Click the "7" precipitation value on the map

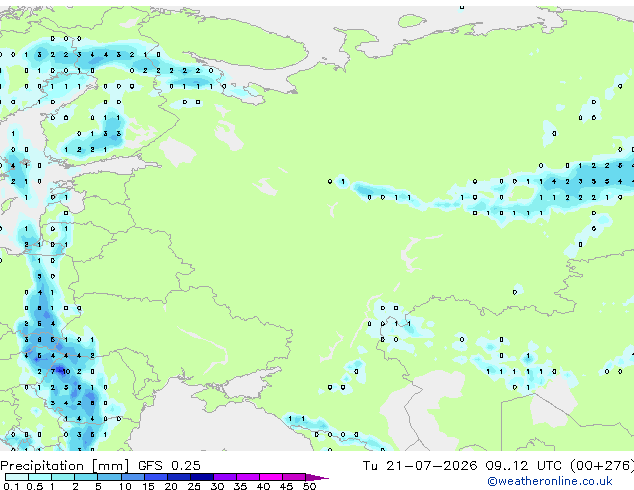coord(53,372)
